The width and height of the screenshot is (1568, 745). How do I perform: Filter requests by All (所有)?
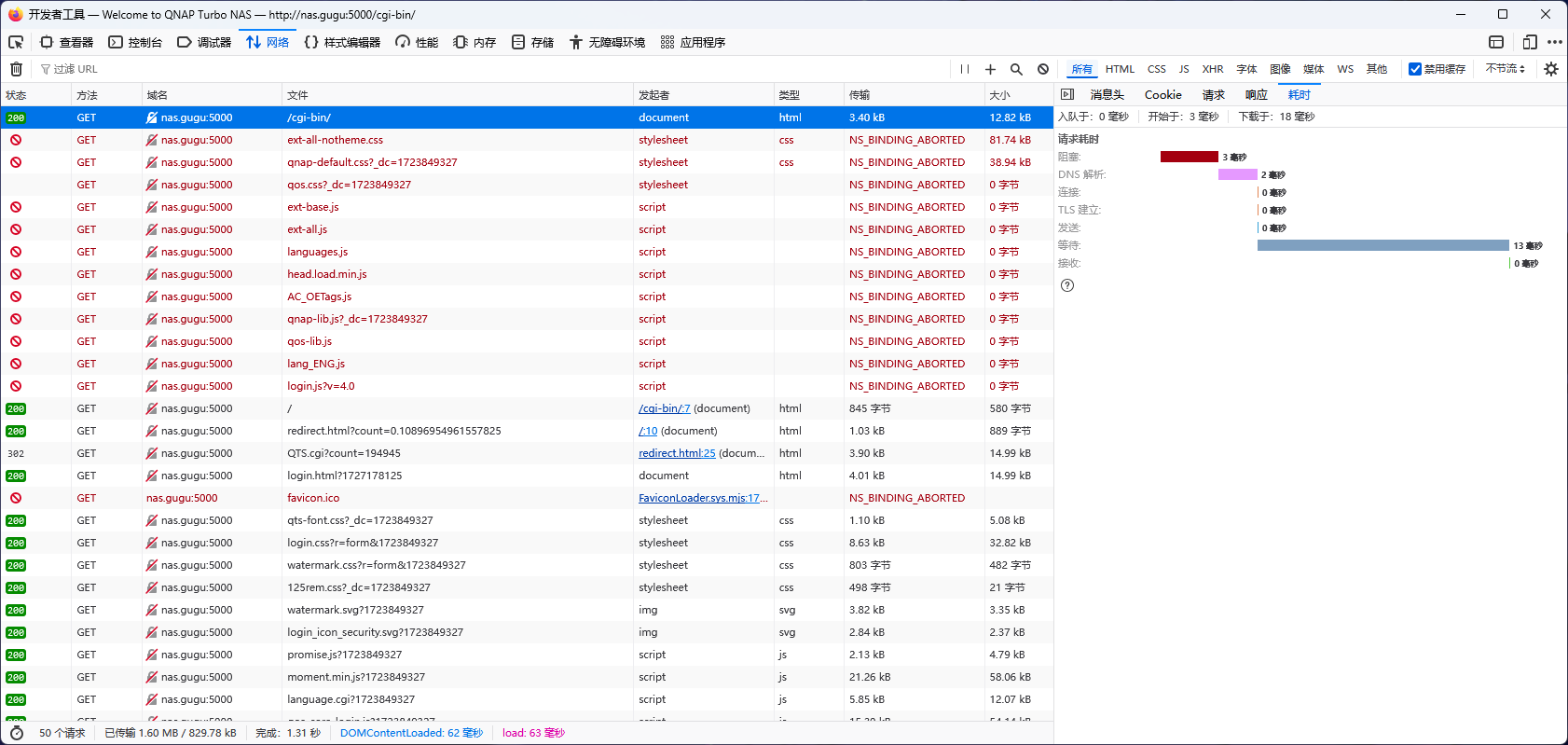[x=1081, y=69]
